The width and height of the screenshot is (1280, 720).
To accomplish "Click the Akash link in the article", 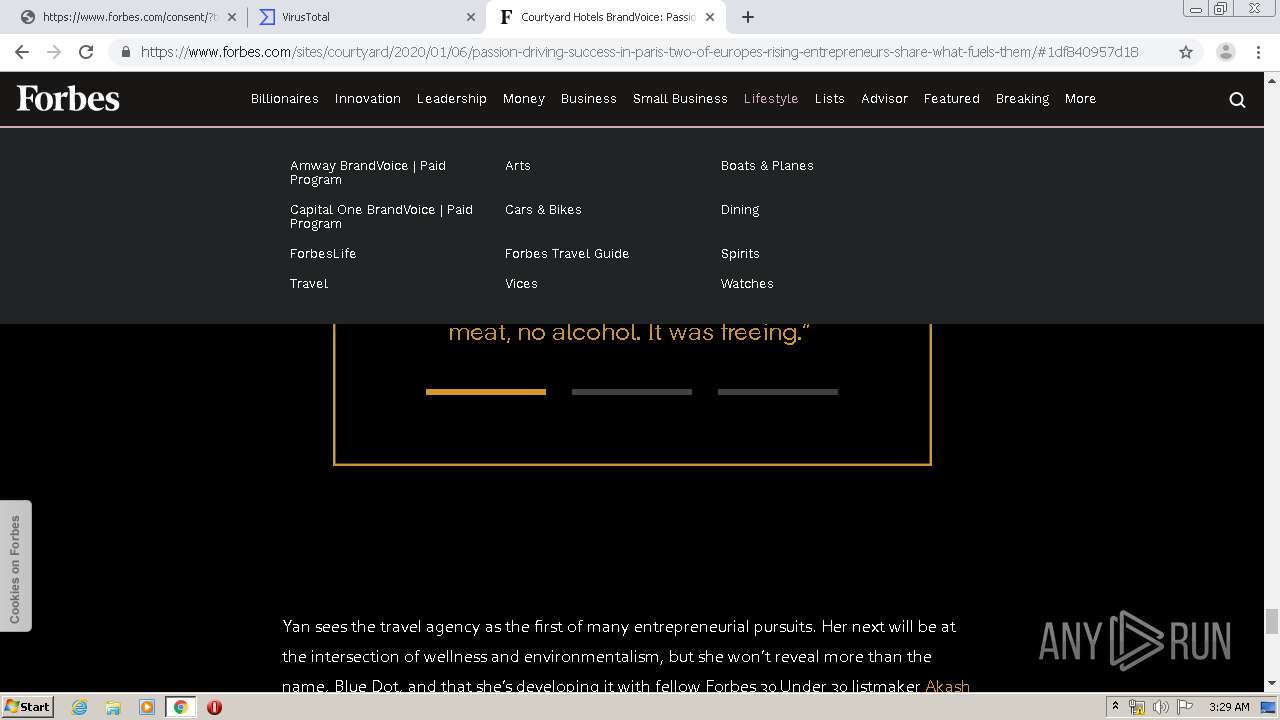I will click(x=947, y=686).
